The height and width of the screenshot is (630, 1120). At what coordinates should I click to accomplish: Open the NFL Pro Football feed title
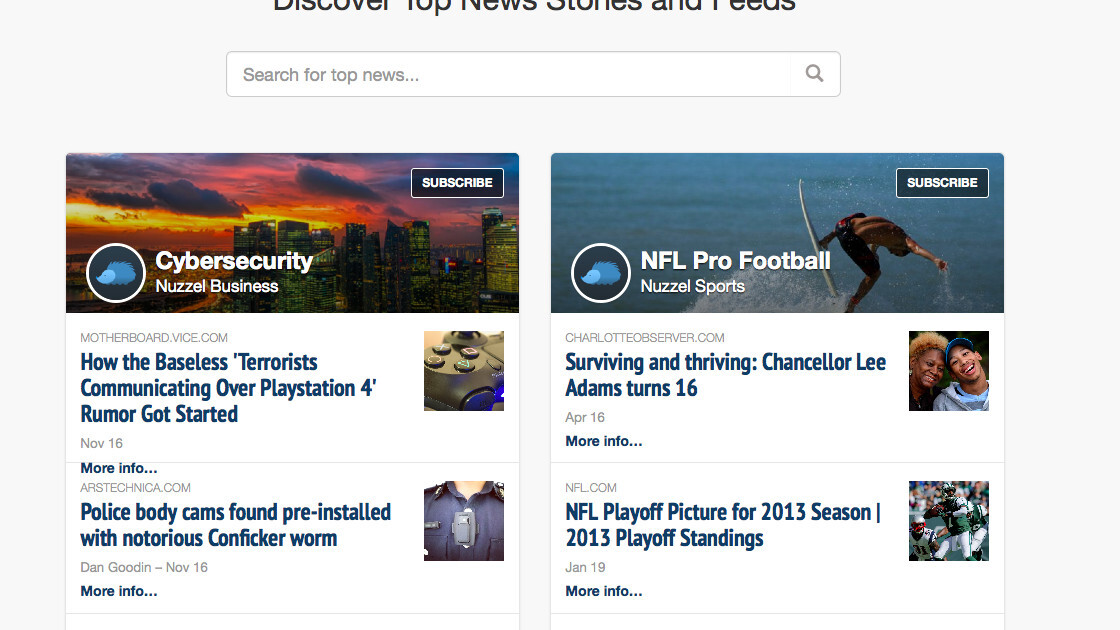click(x=736, y=261)
